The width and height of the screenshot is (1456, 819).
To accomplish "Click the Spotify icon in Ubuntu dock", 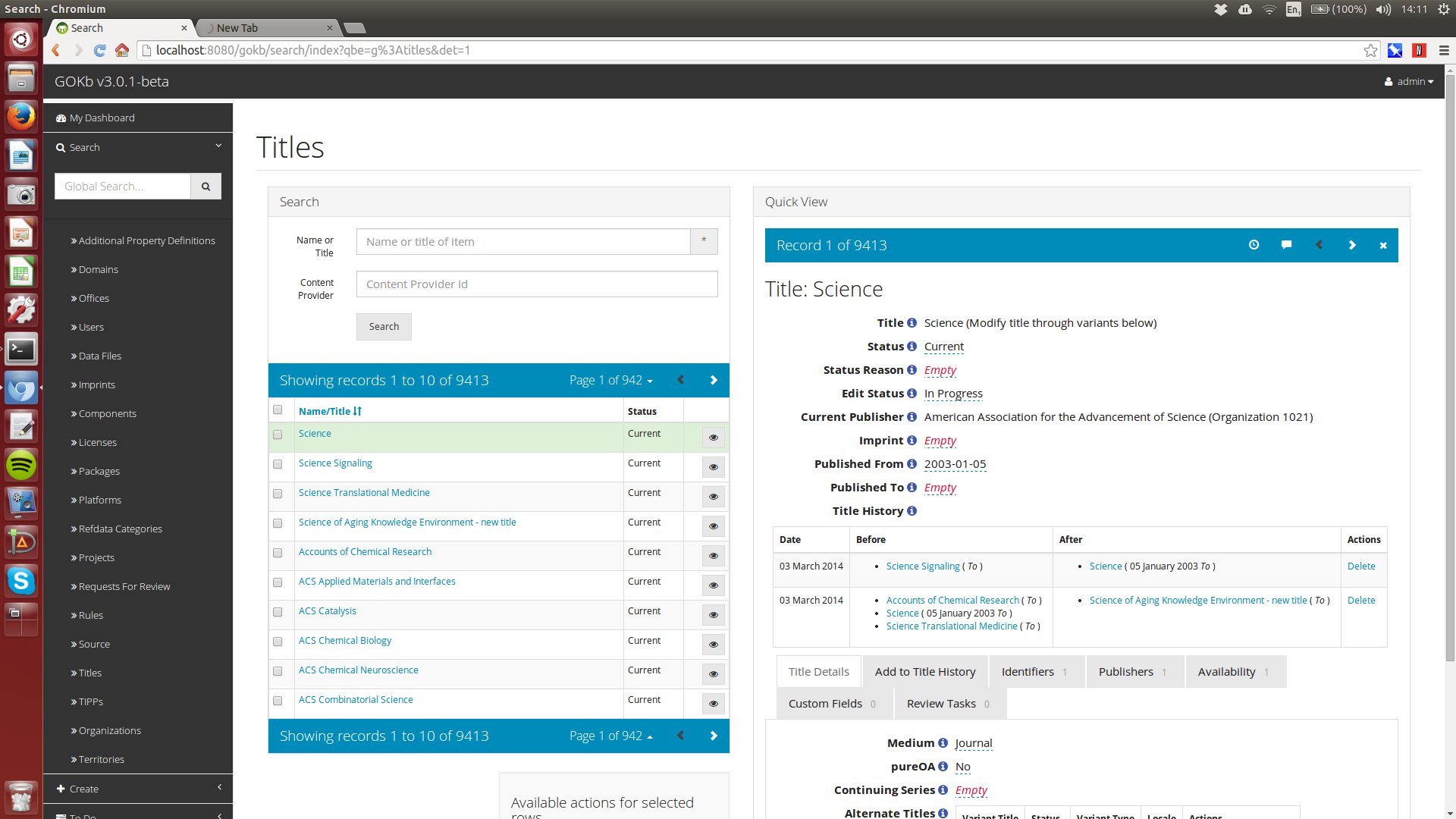I will (22, 465).
